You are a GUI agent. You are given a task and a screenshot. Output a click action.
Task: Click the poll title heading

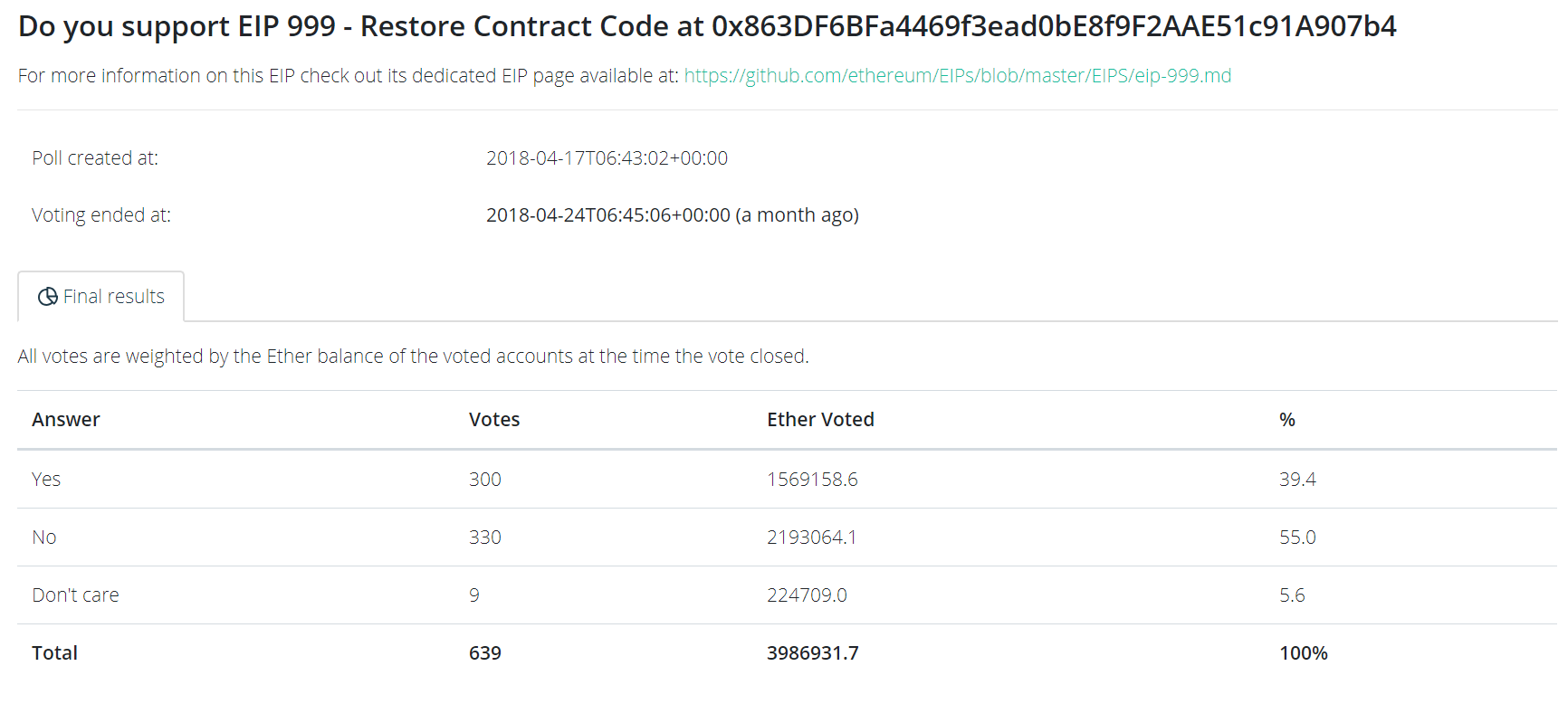707,26
